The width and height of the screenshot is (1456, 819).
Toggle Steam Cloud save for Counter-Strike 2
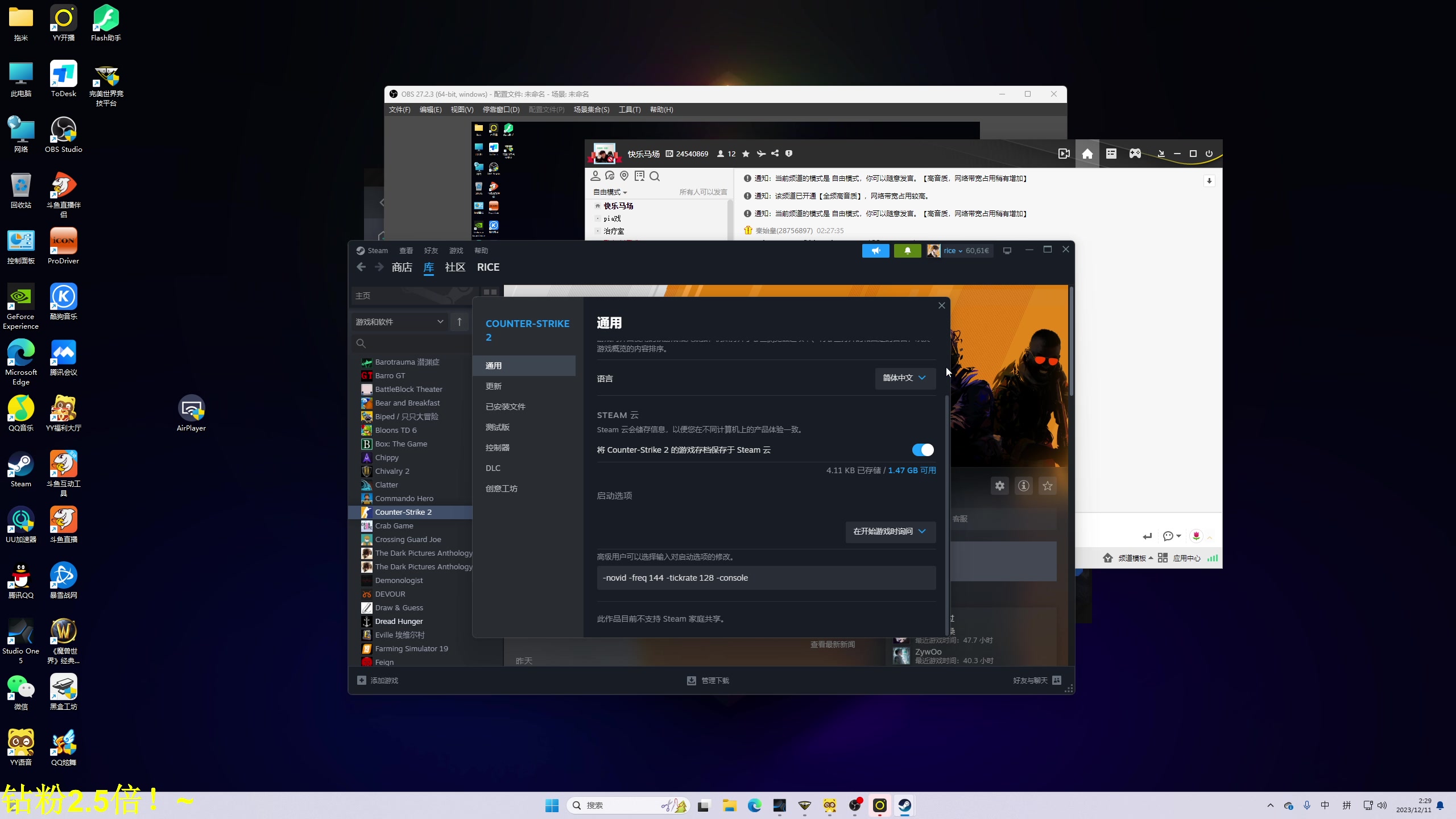[x=923, y=450]
